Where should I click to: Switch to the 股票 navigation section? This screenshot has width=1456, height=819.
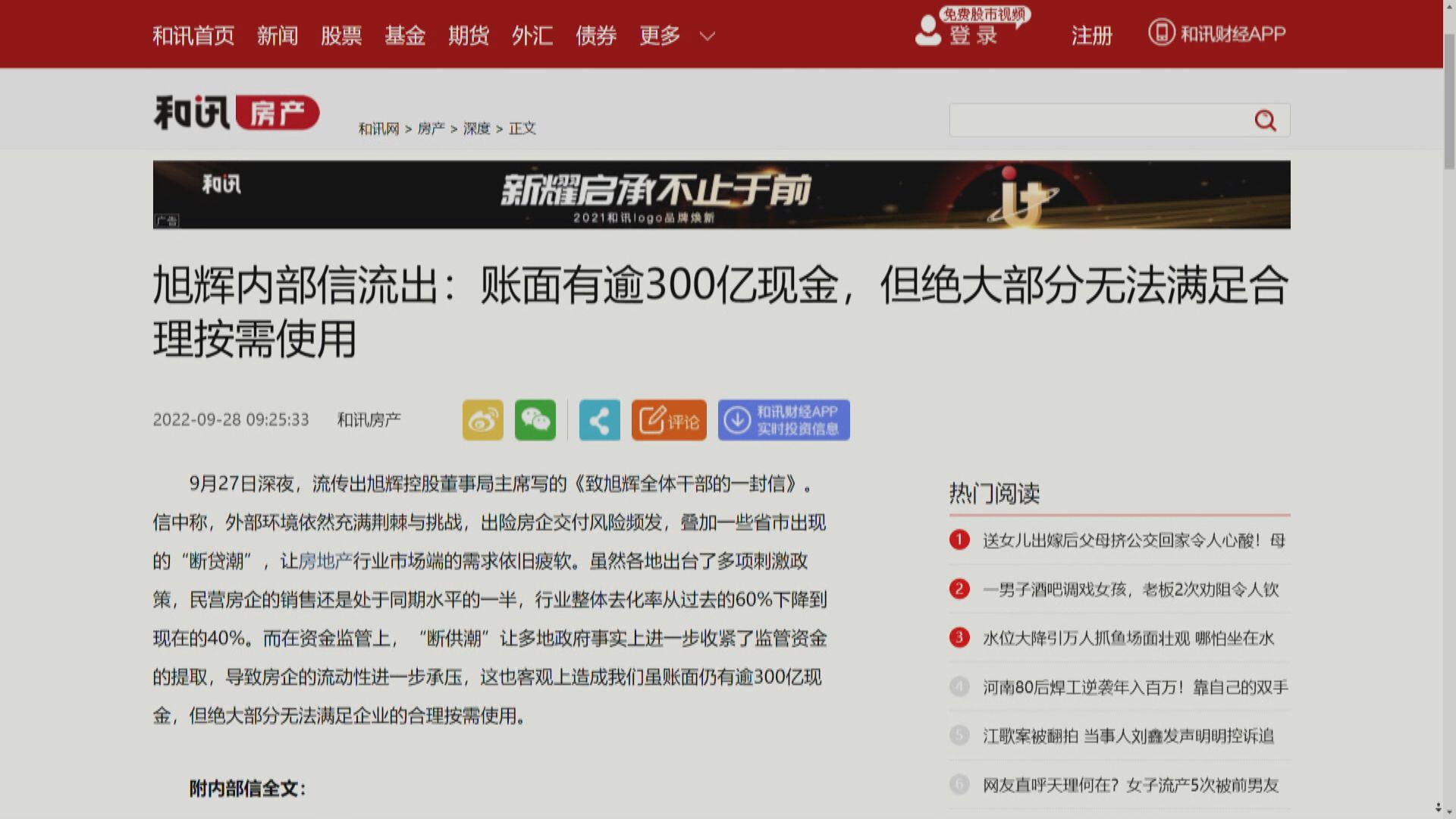tap(342, 35)
